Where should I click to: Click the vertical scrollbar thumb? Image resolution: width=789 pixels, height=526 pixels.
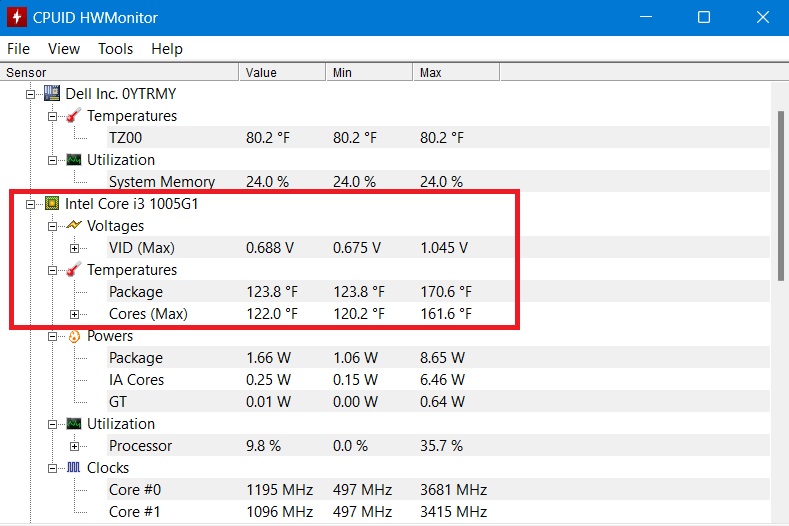tap(780, 196)
